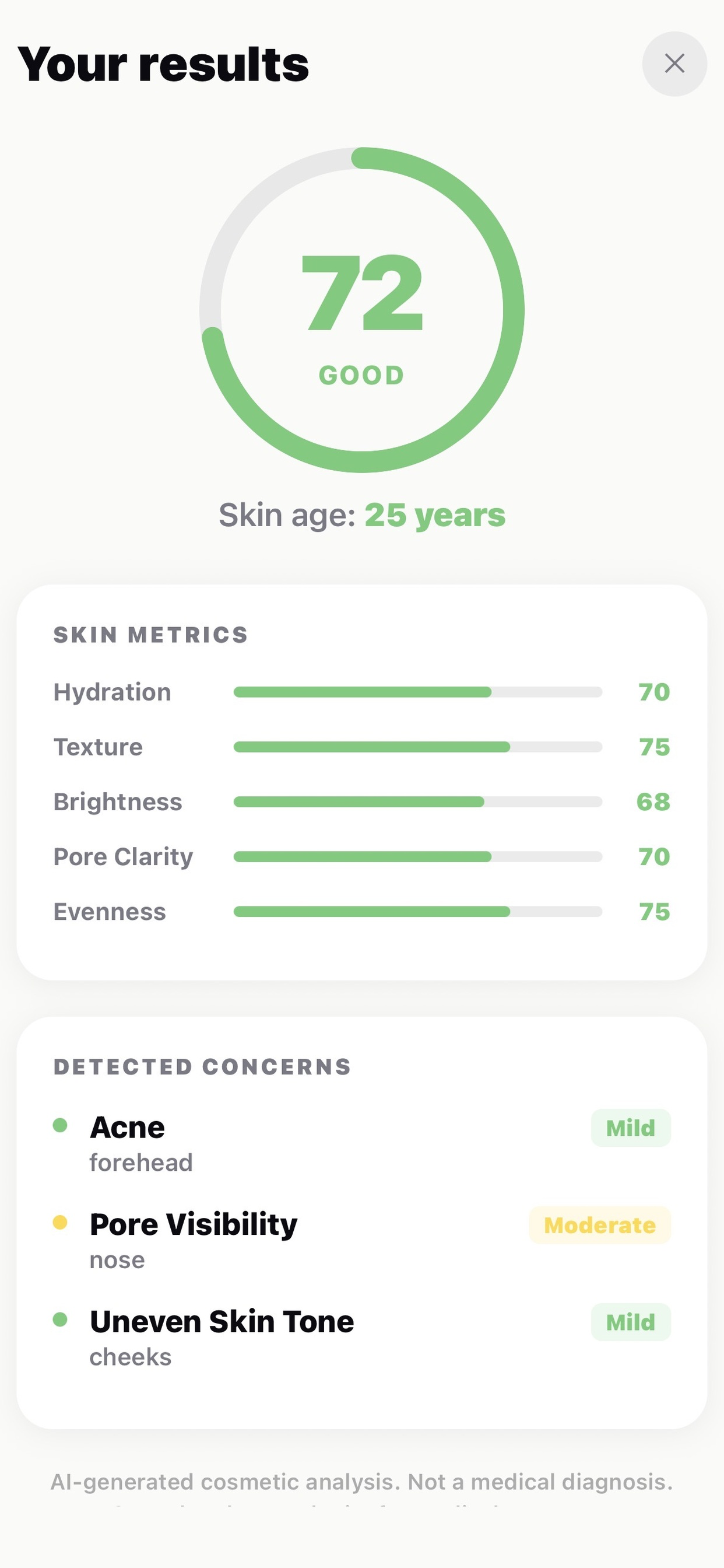Open the Acne forehead concern row

(362, 1143)
